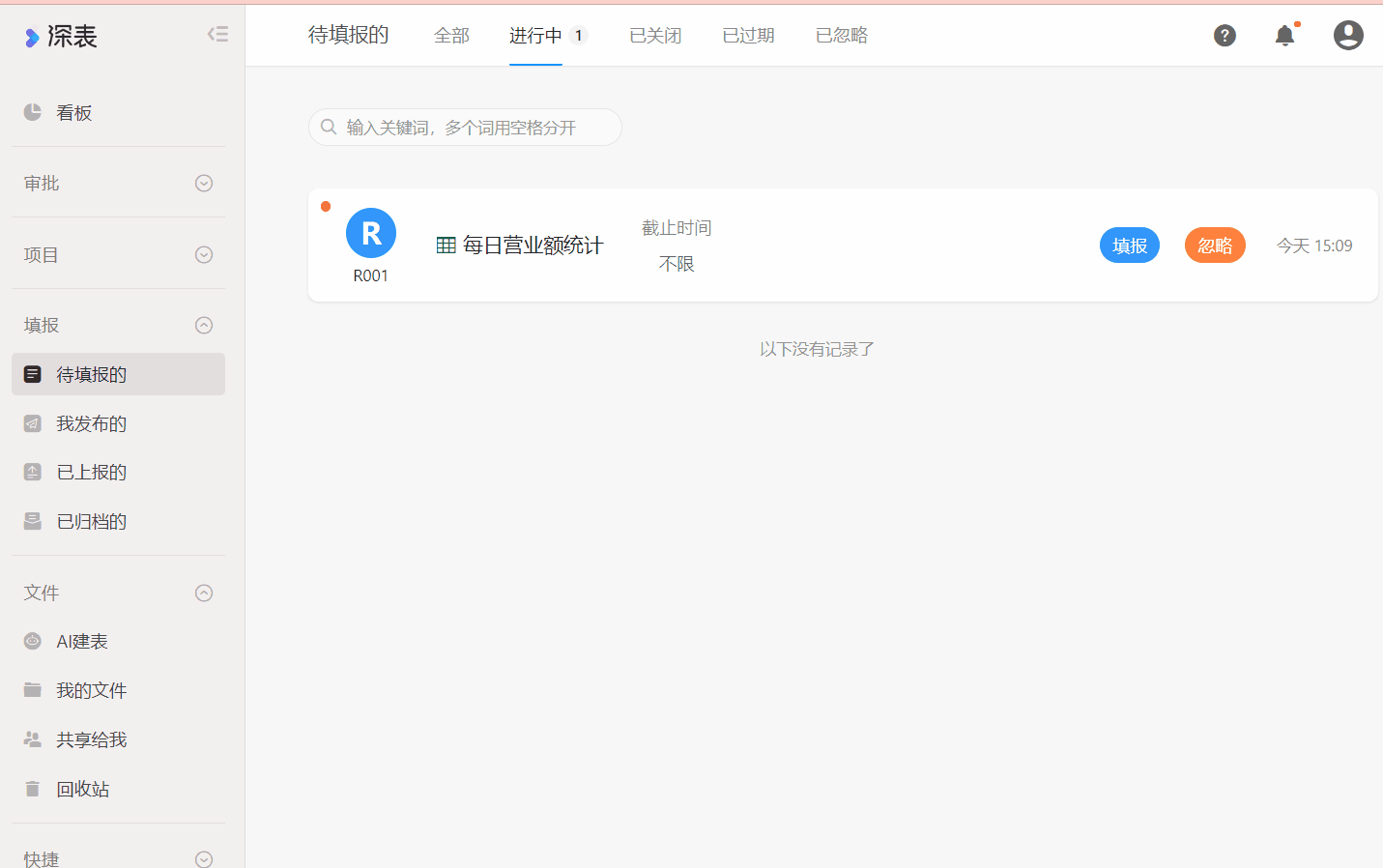Switch to the 已过期 tab
Image resolution: width=1383 pixels, height=868 pixels.
click(x=748, y=36)
